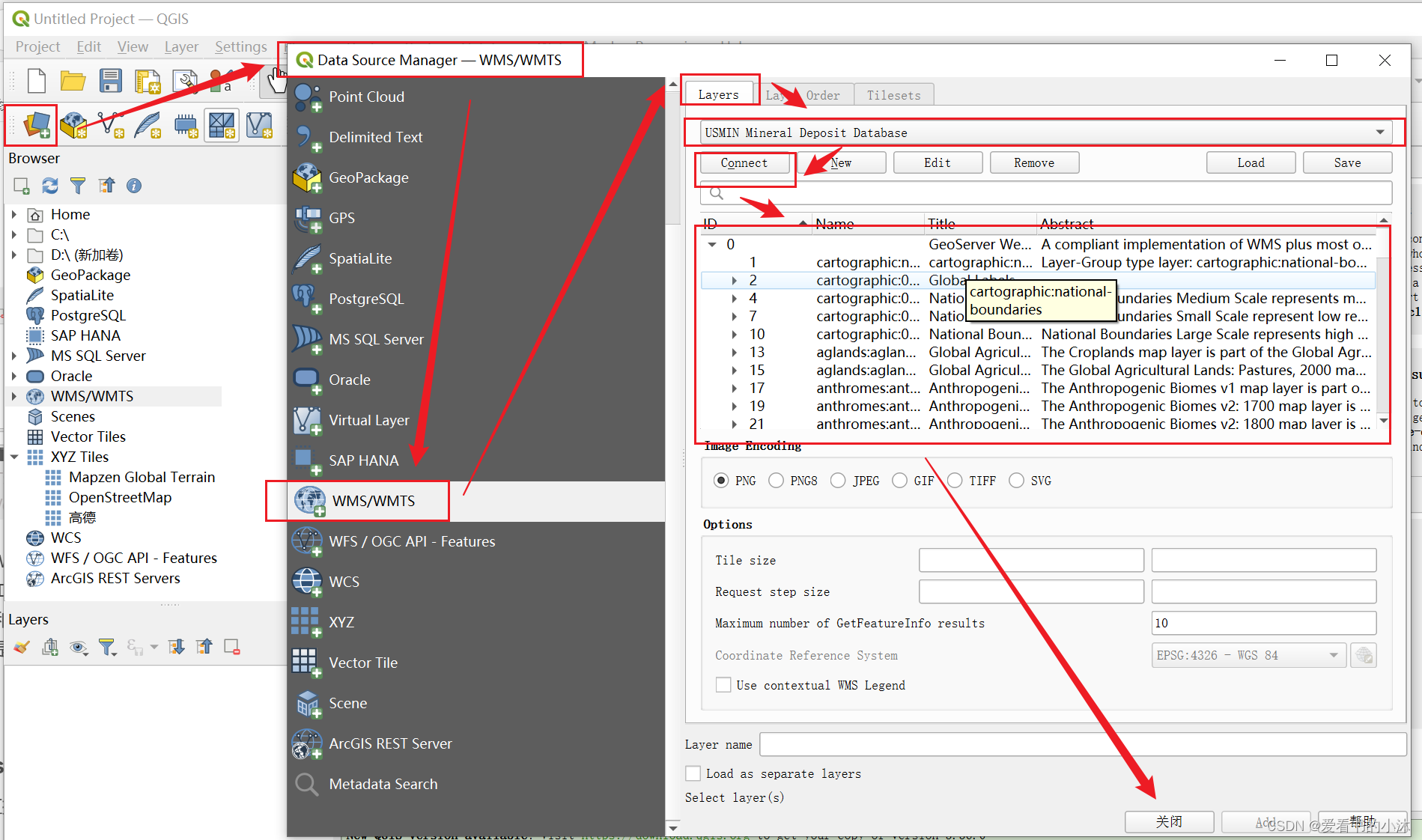
Task: Open Data Source Manager toolbar icon
Action: [37, 124]
